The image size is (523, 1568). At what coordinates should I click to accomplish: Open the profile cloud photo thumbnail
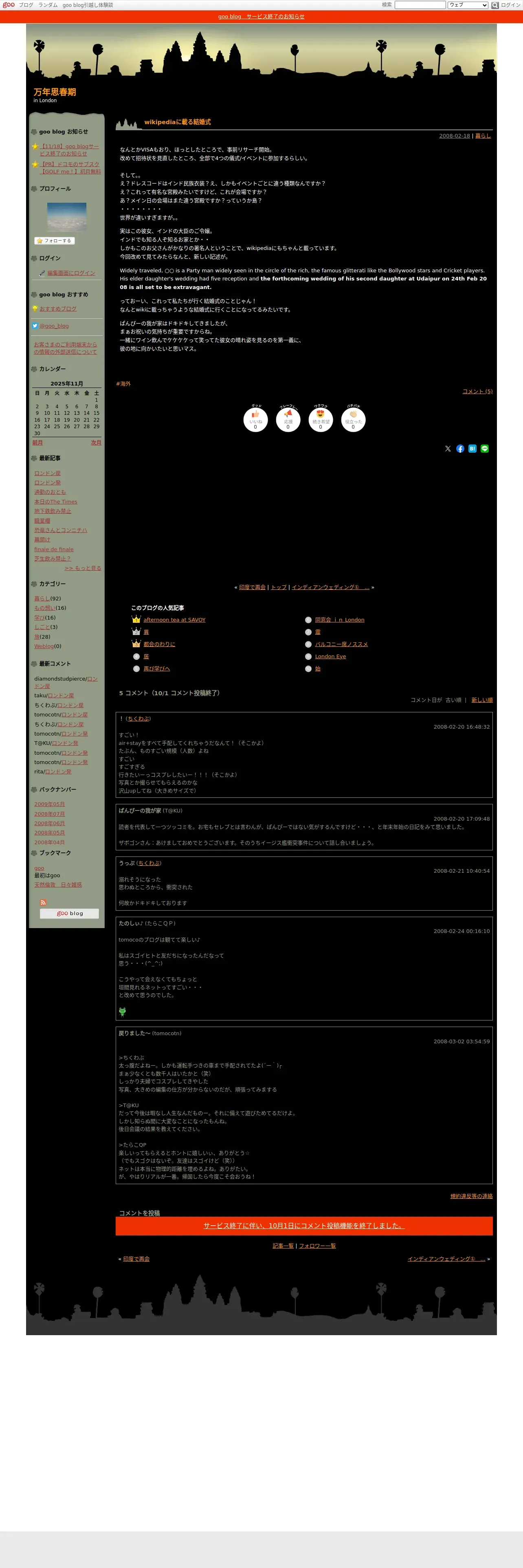coord(67,217)
